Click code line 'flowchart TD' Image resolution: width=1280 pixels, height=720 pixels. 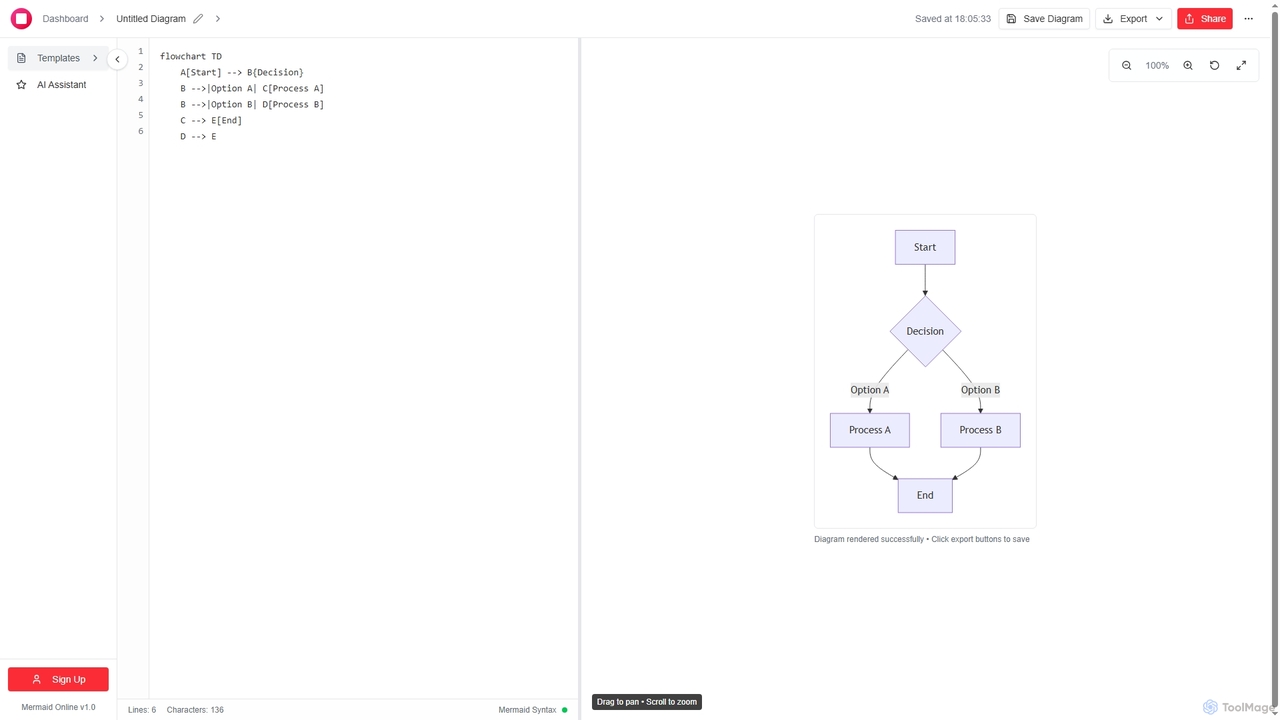tap(191, 56)
